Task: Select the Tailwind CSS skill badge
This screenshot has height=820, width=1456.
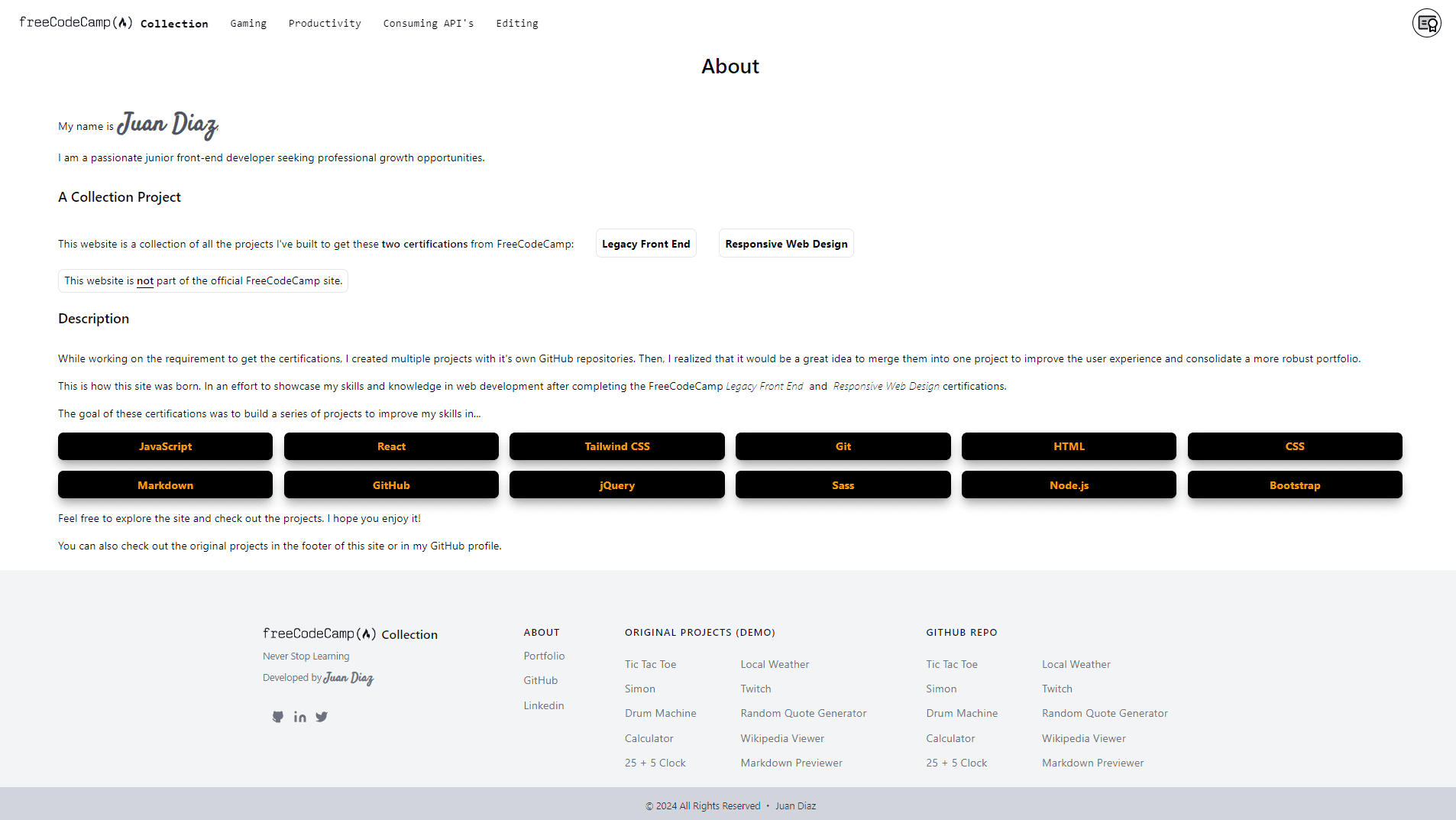Action: click(617, 446)
